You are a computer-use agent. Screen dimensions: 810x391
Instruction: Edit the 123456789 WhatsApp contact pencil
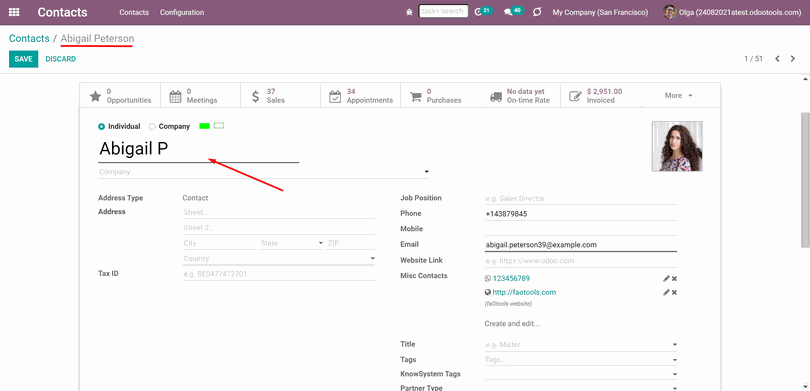(x=666, y=278)
